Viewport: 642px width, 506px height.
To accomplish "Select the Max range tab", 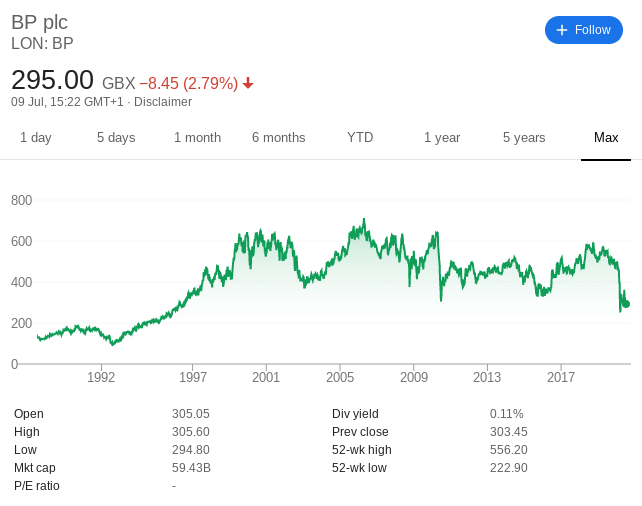I will coord(606,138).
